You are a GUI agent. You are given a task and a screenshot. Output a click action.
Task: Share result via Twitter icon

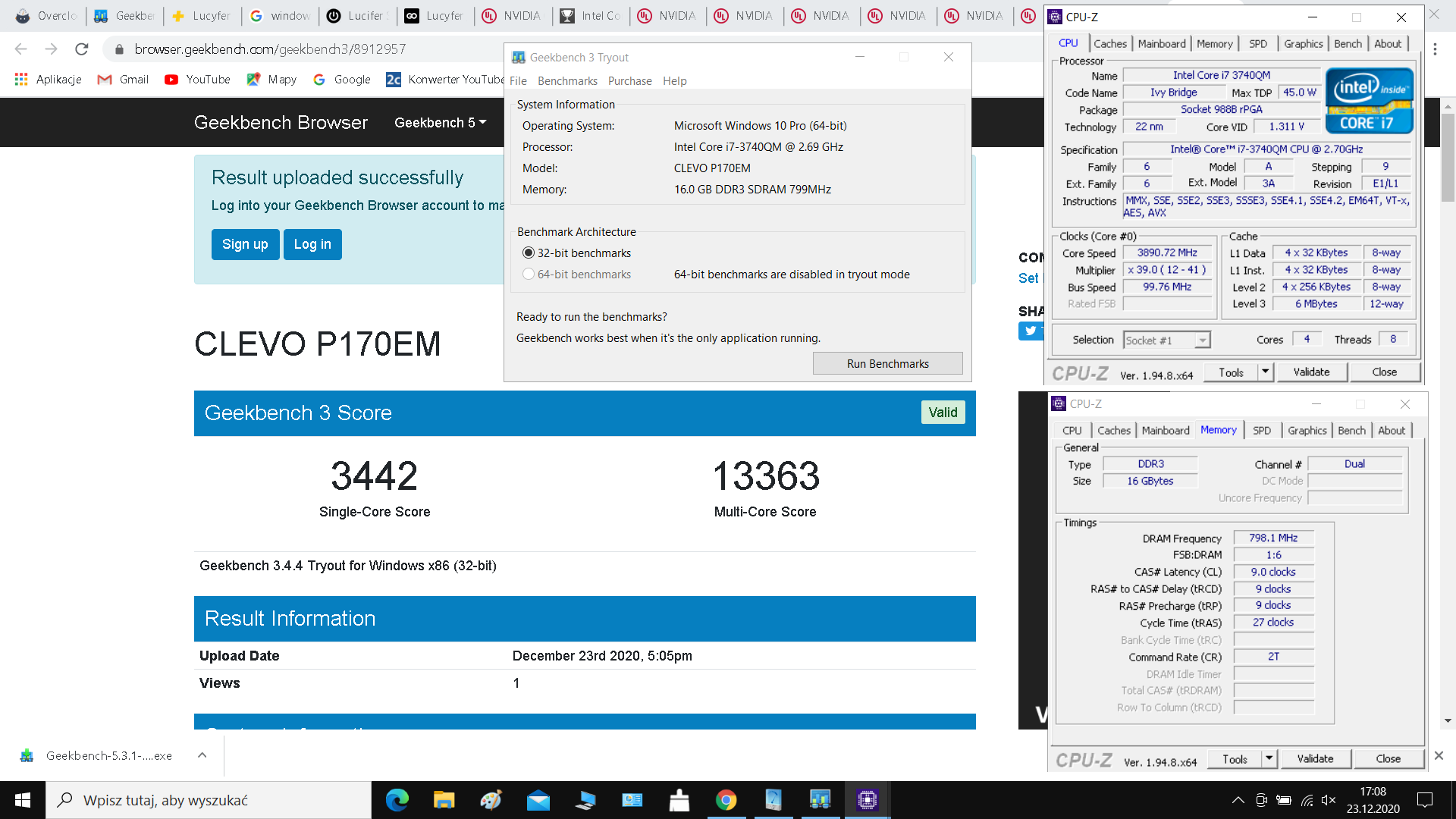click(1031, 331)
